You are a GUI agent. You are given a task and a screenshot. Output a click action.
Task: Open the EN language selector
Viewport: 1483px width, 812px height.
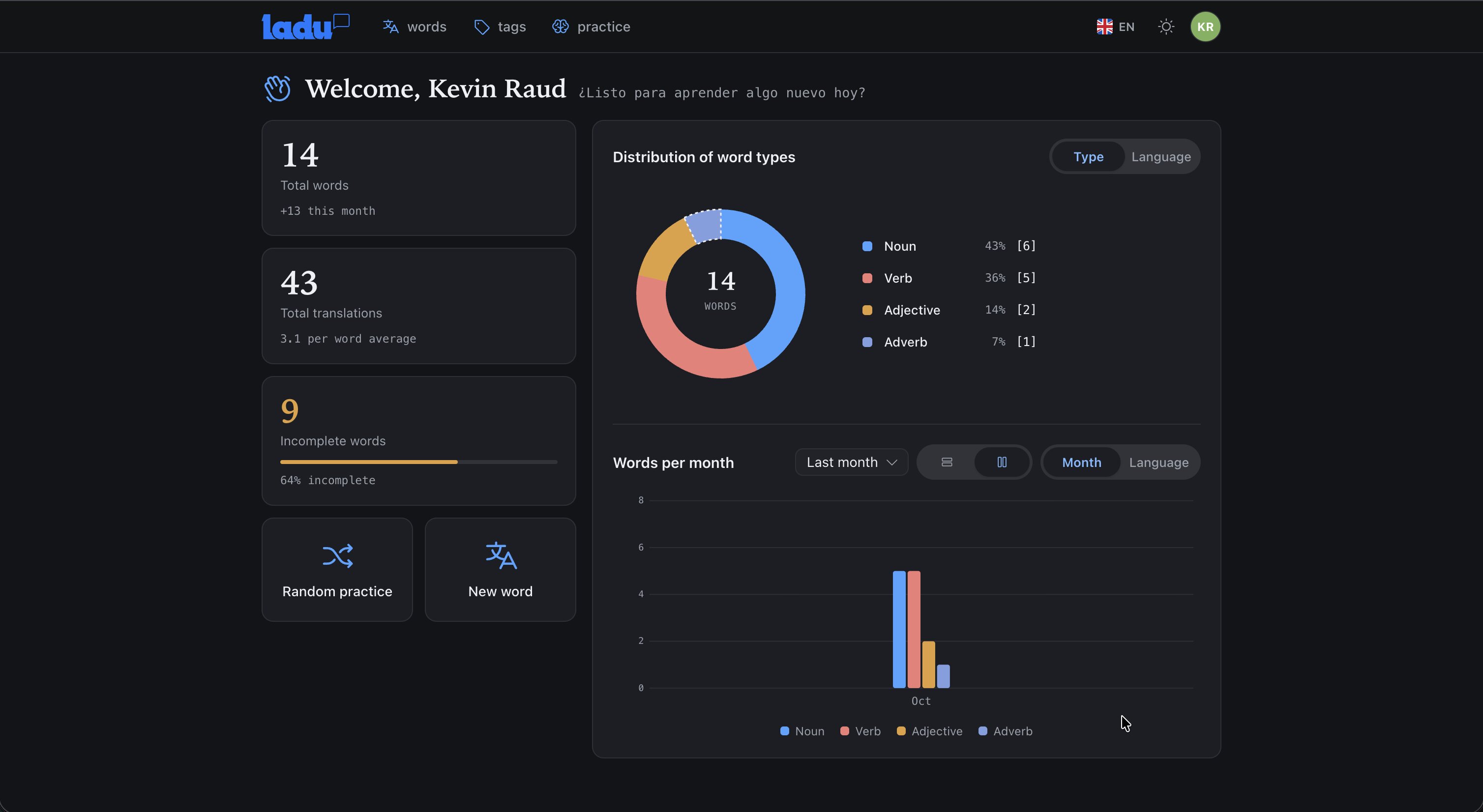click(1115, 27)
